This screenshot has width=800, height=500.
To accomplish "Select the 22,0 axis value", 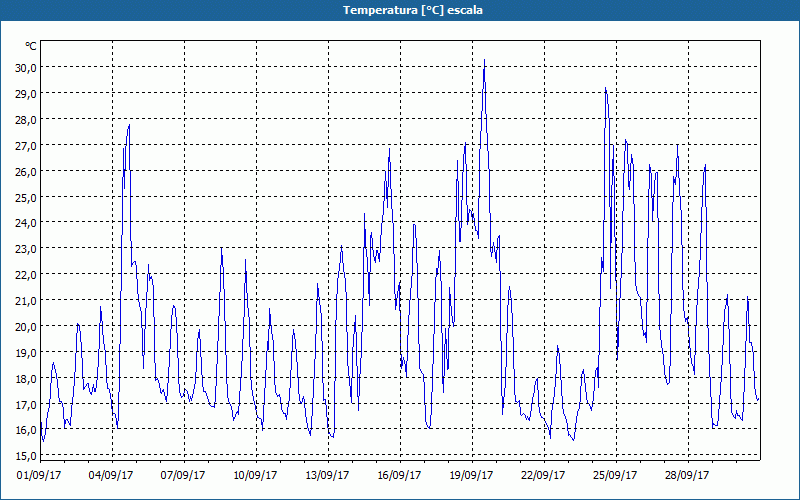I will point(26,274).
